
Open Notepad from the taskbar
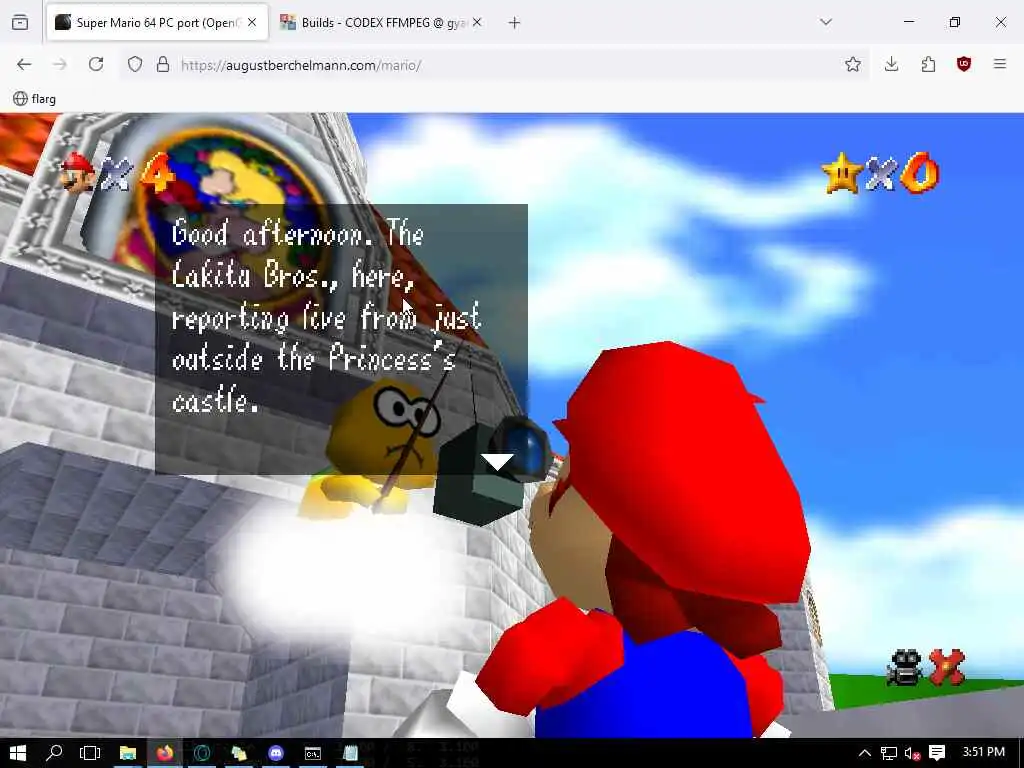[351, 753]
